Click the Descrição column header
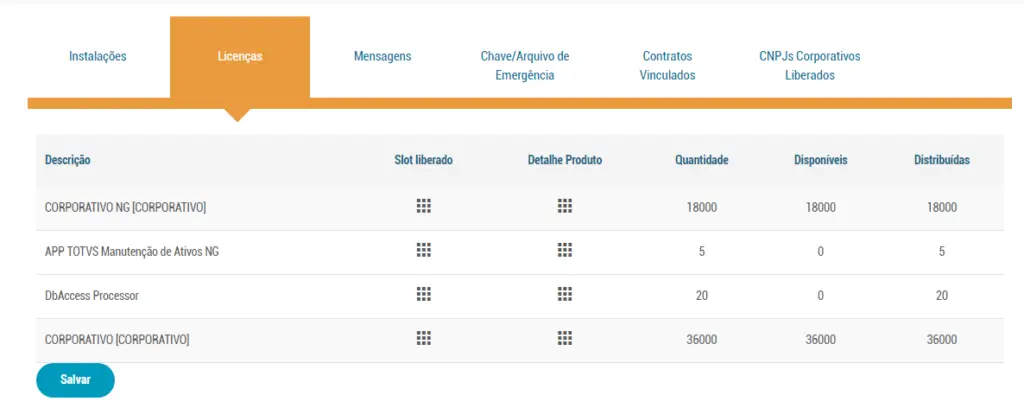The height and width of the screenshot is (408, 1024). point(68,160)
